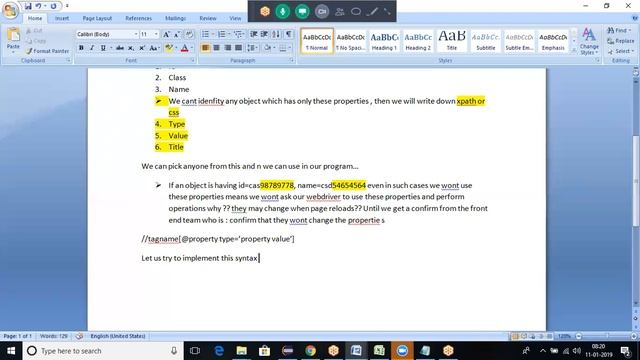Apply the Heading 1 style
The height and width of the screenshot is (360, 640).
point(384,41)
